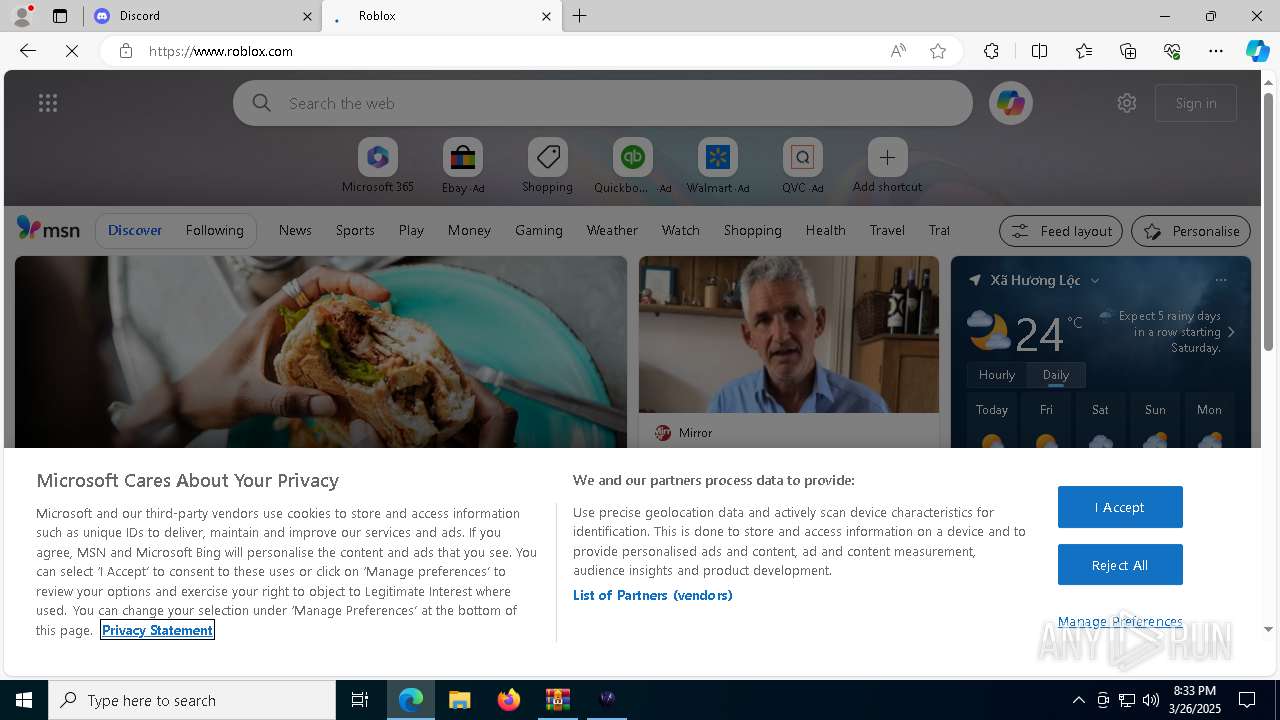Open Browser essentials heart icon
The image size is (1280, 720).
point(1172,51)
